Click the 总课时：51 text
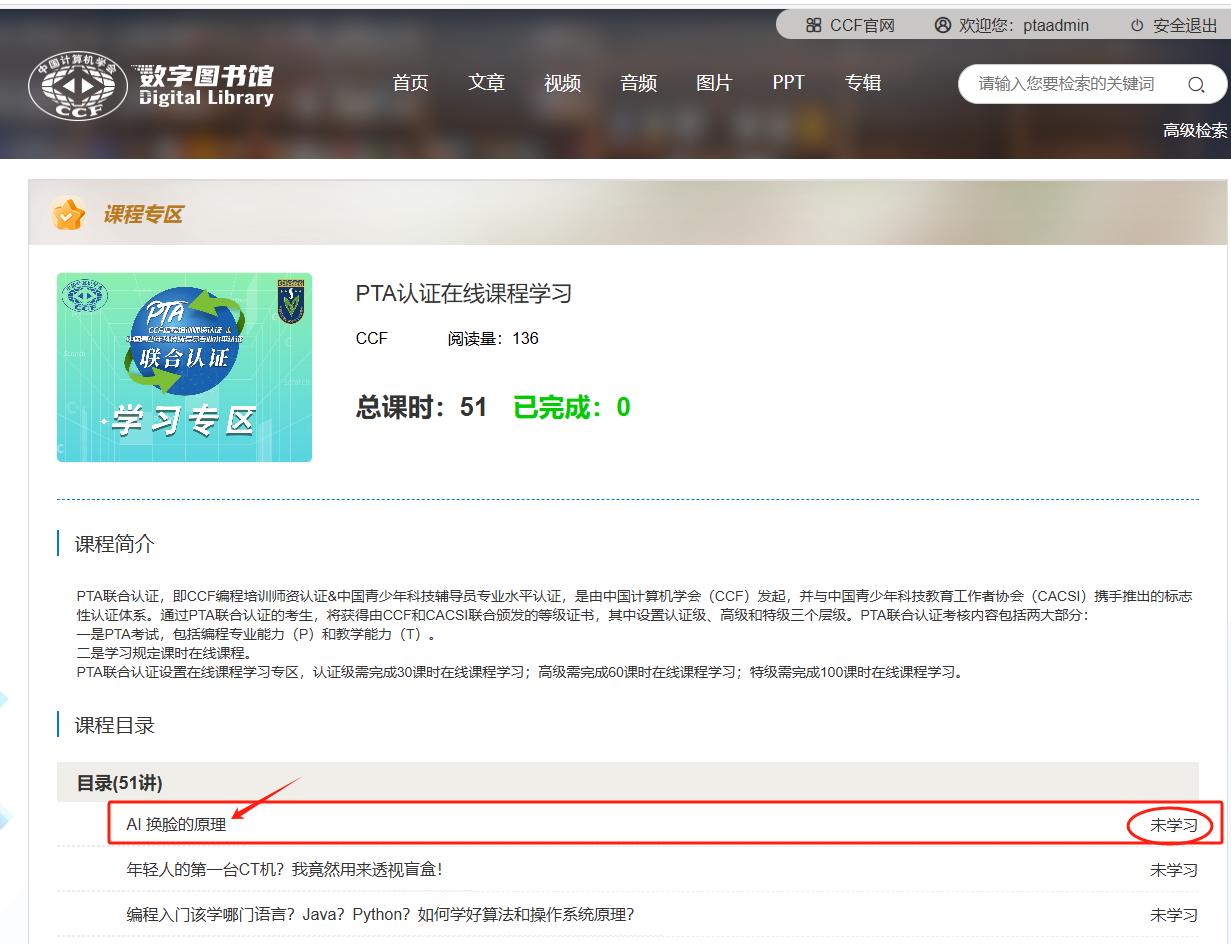The width and height of the screenshot is (1231, 944). 421,407
